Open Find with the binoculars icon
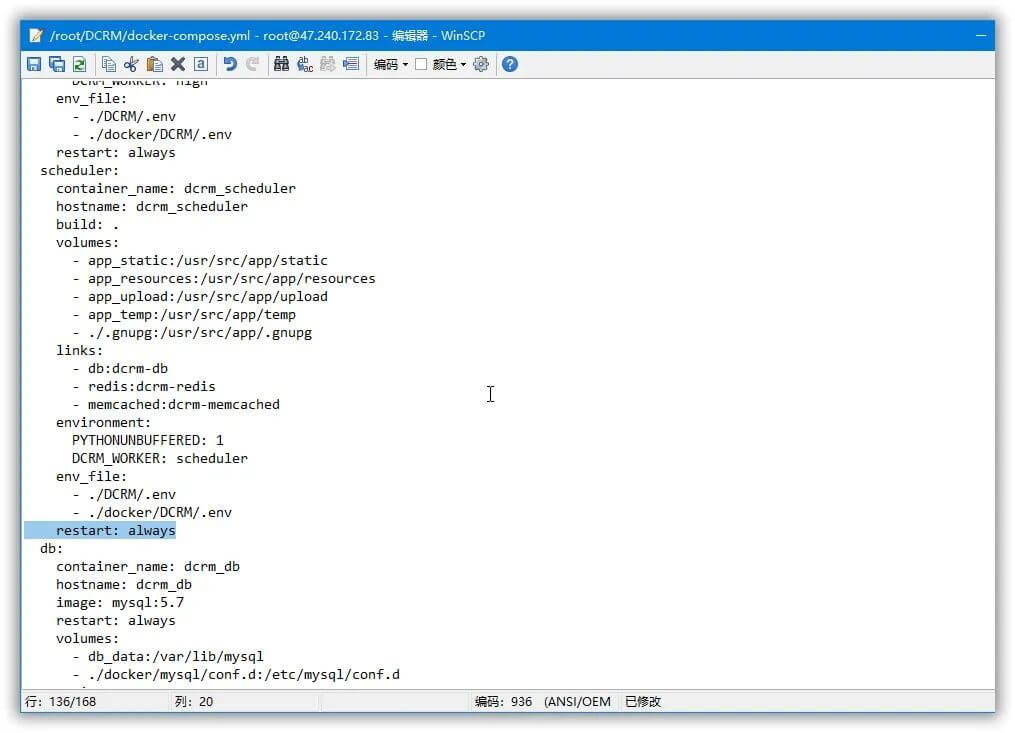 (281, 64)
